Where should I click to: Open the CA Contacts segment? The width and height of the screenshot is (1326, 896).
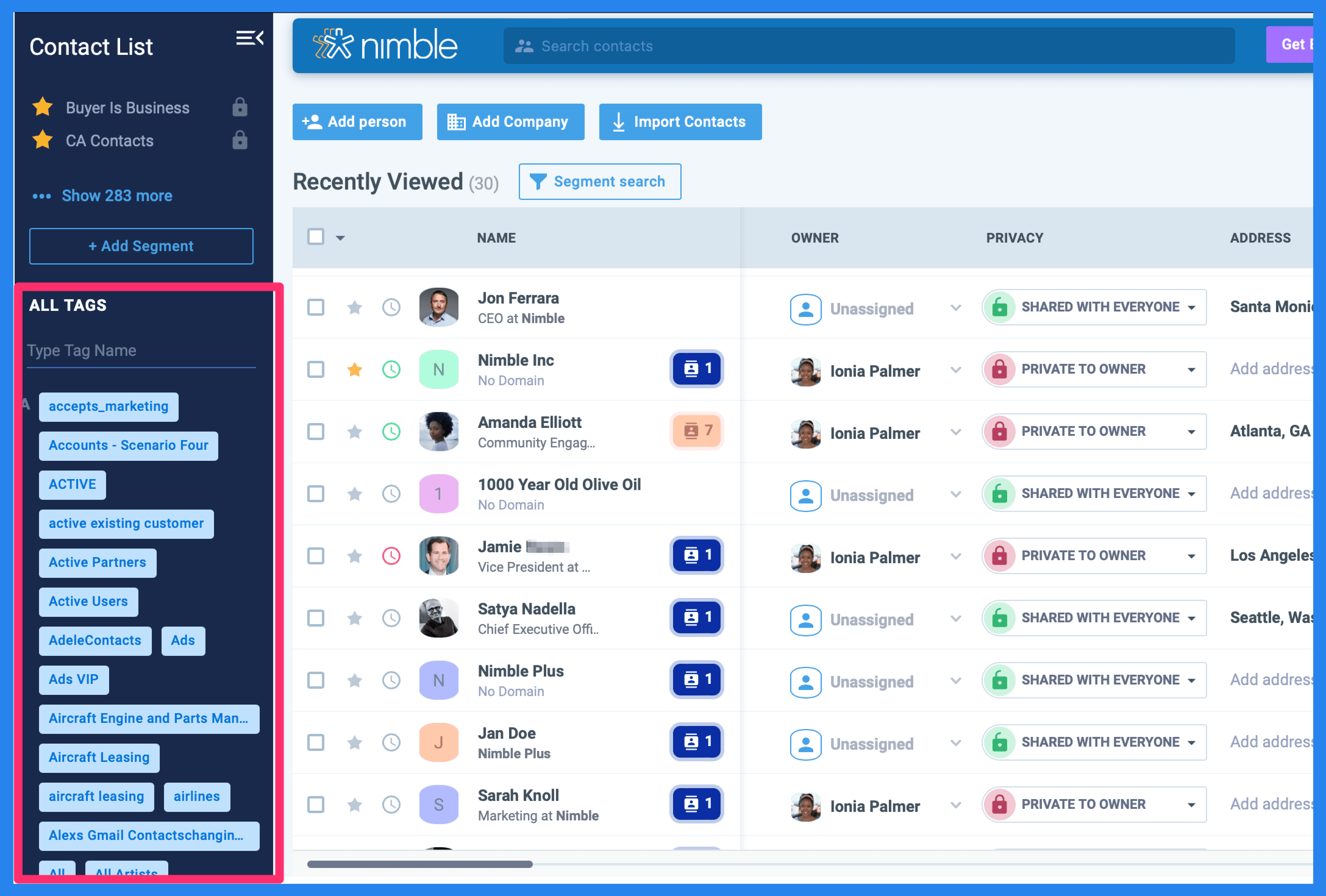coord(109,141)
